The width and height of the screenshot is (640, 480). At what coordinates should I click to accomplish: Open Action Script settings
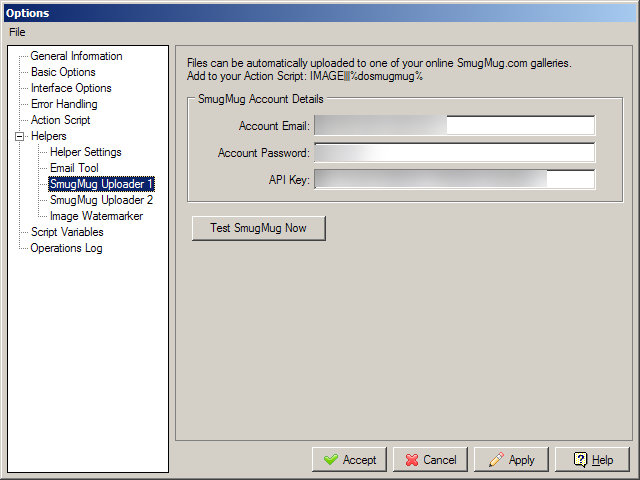pyautogui.click(x=60, y=120)
